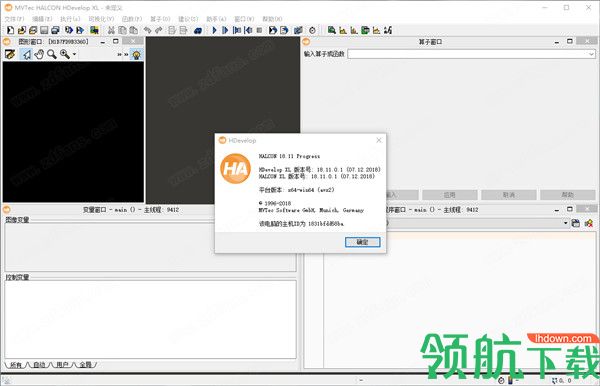Screen dimensions: 600x386
Task: Click the Undo arrow icon
Action: point(147,30)
